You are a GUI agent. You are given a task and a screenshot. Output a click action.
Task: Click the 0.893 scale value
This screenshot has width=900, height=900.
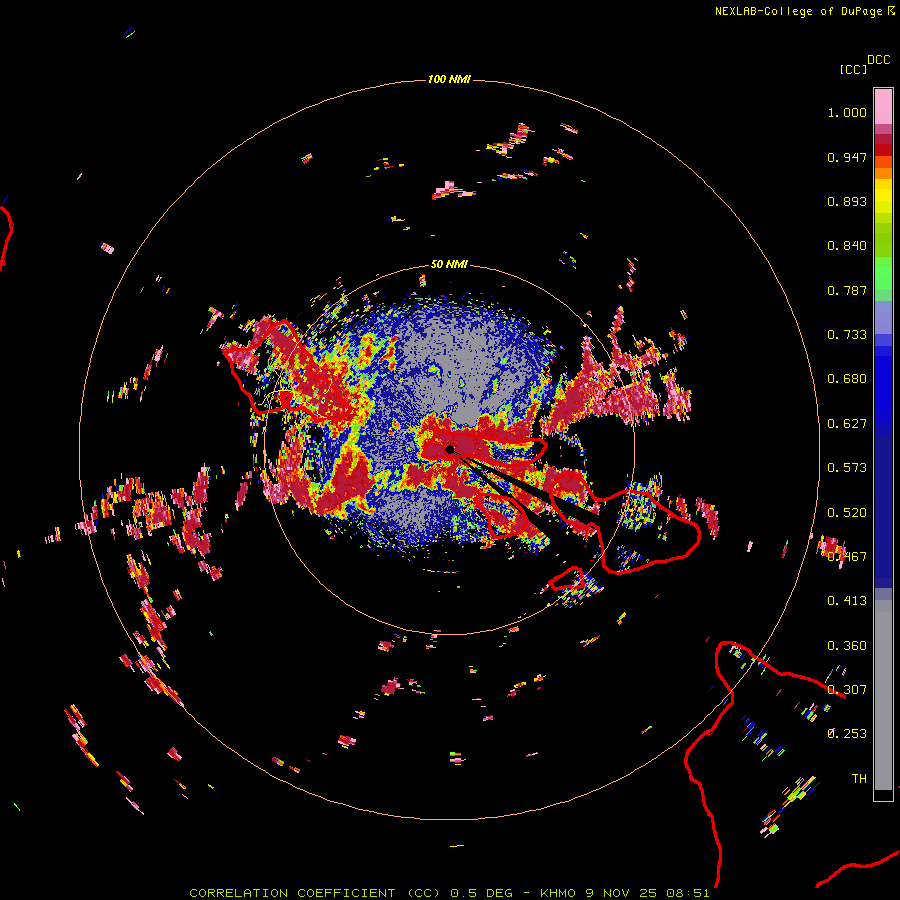pyautogui.click(x=847, y=201)
